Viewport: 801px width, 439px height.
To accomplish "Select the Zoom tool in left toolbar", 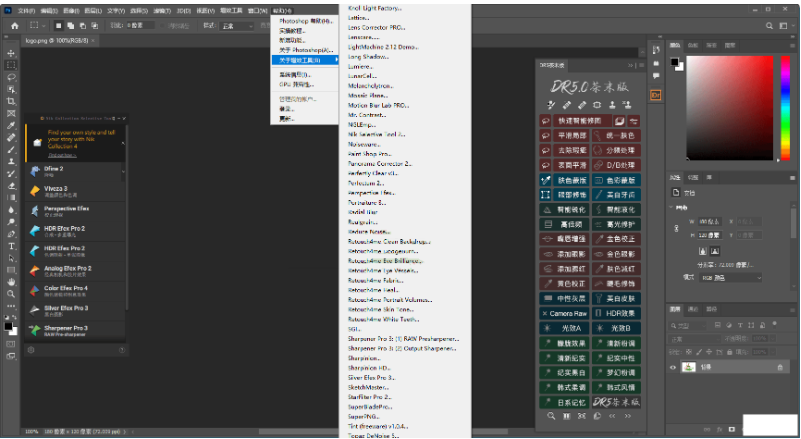I will [11, 294].
